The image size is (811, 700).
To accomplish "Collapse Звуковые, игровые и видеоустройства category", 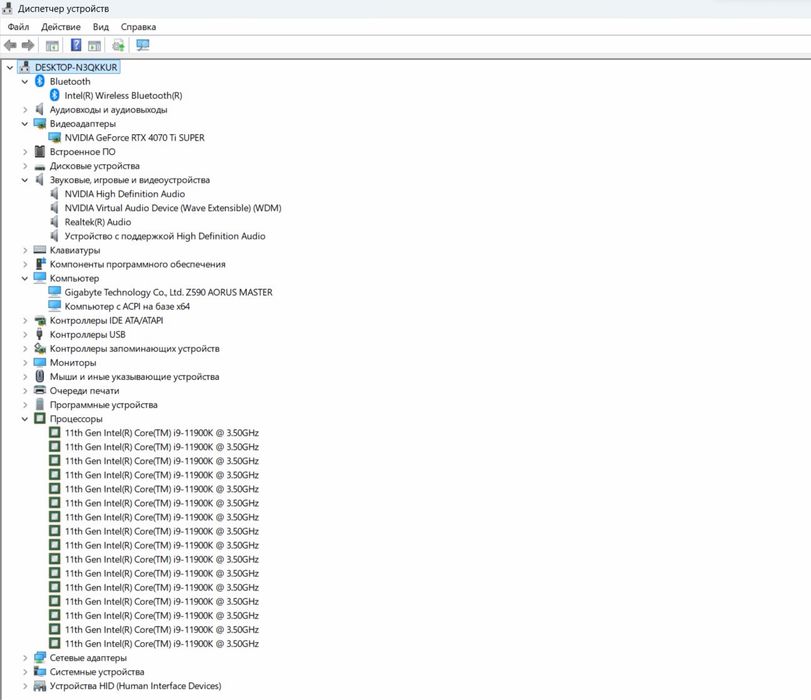I will (x=25, y=180).
